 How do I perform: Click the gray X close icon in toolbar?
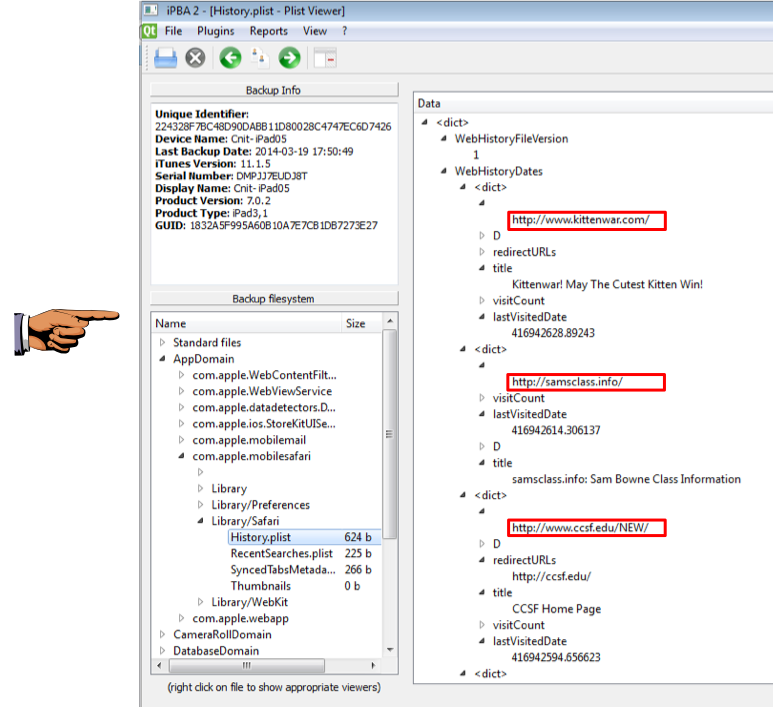(x=195, y=58)
